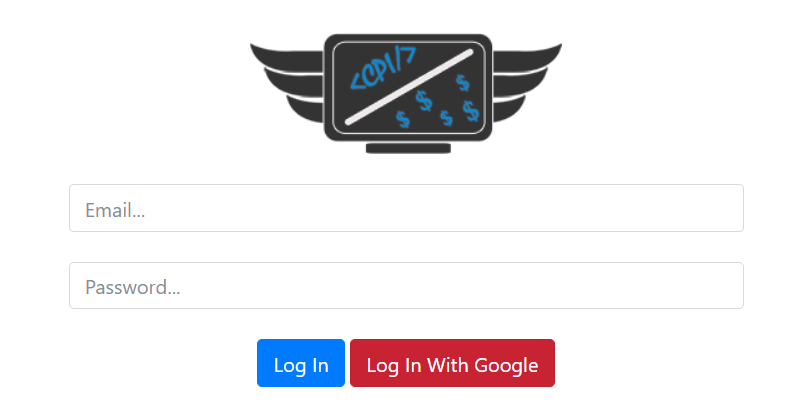Click the "Password..." placeholder text
Image resolution: width=801 pixels, height=407 pixels.
click(133, 287)
